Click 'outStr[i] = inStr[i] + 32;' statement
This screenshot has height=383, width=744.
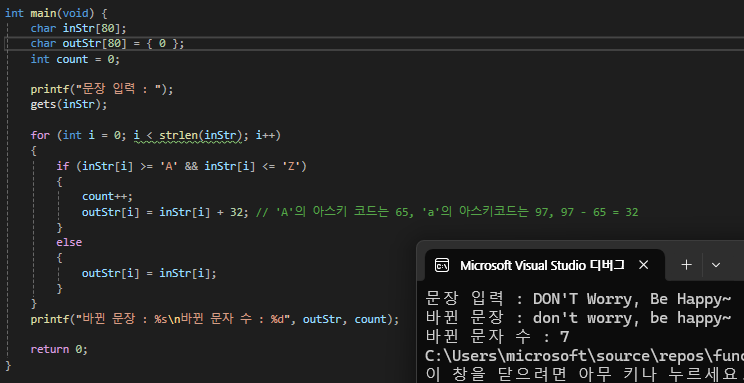click(165, 212)
